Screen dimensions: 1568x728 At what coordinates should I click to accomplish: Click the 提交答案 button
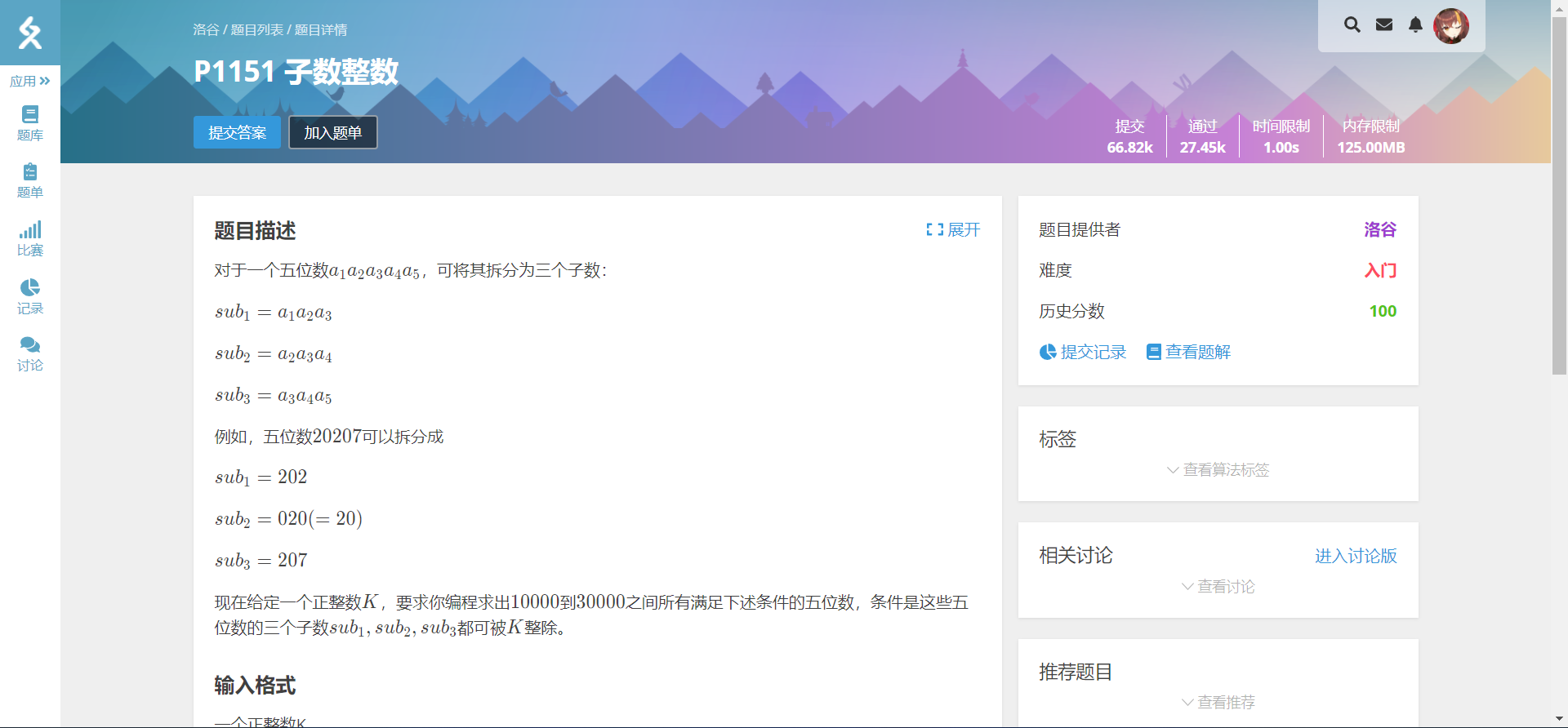click(x=237, y=132)
